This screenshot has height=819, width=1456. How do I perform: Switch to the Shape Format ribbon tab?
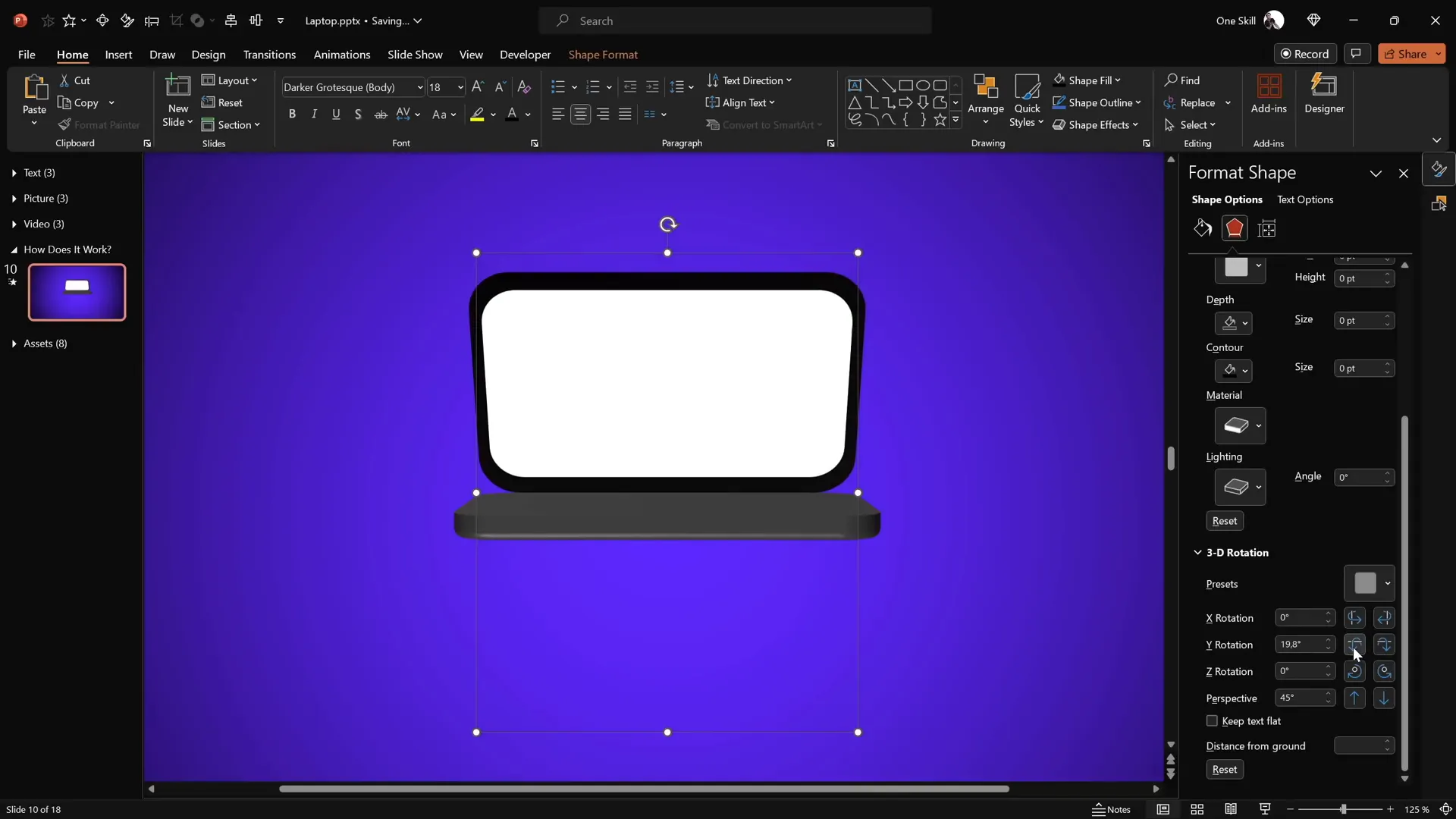pyautogui.click(x=603, y=55)
